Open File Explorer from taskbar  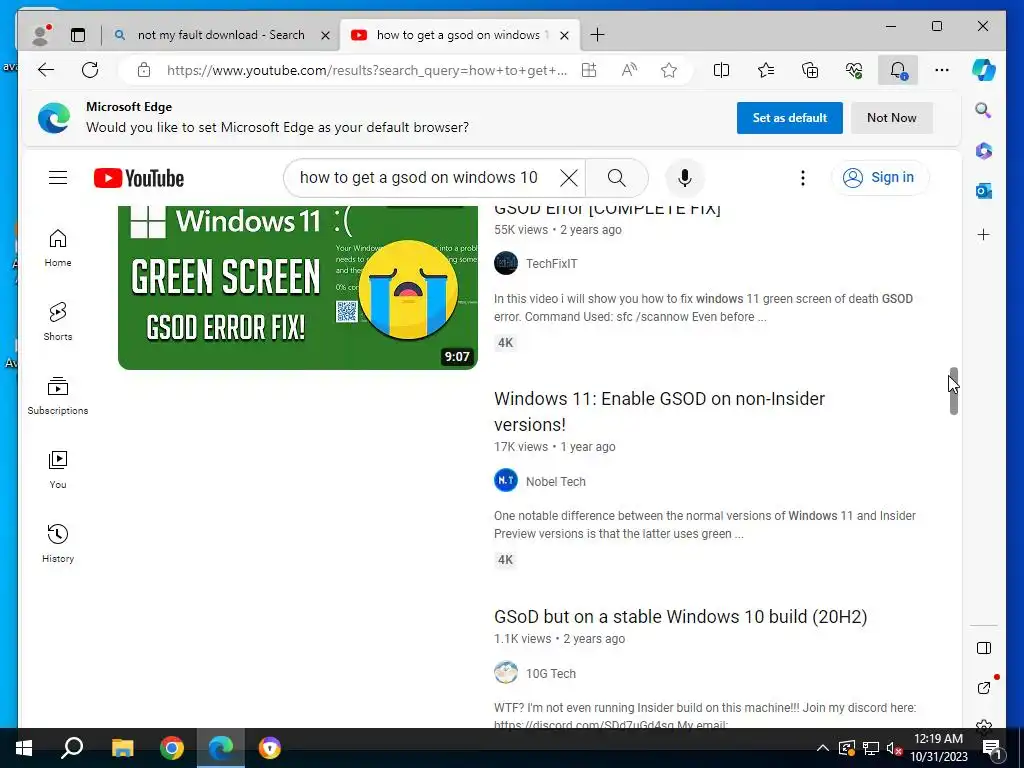tap(122, 748)
